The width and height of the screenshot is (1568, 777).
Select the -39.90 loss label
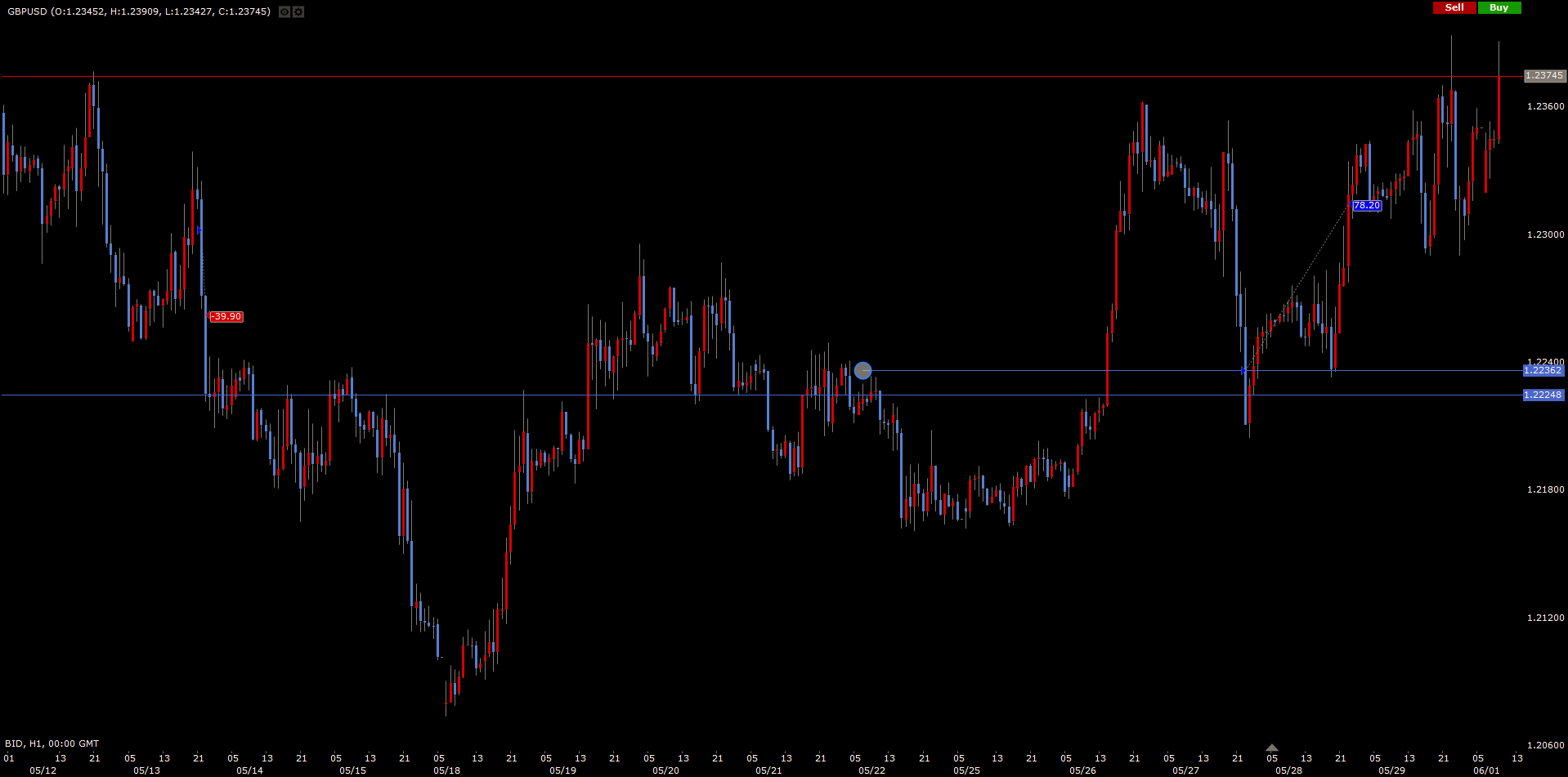pos(226,317)
